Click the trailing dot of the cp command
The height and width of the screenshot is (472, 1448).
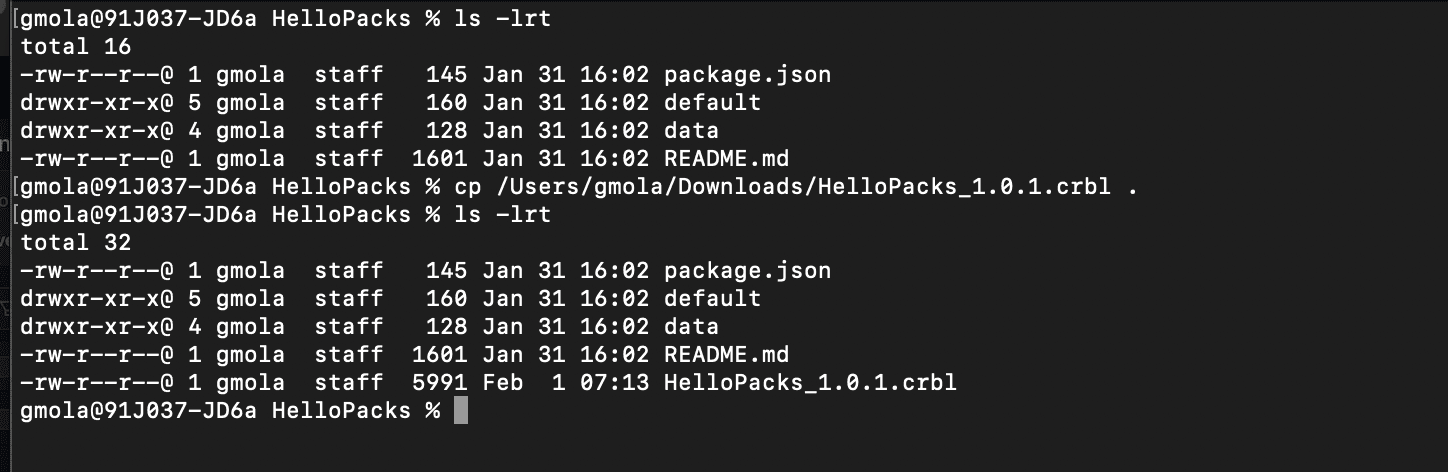tap(1132, 187)
